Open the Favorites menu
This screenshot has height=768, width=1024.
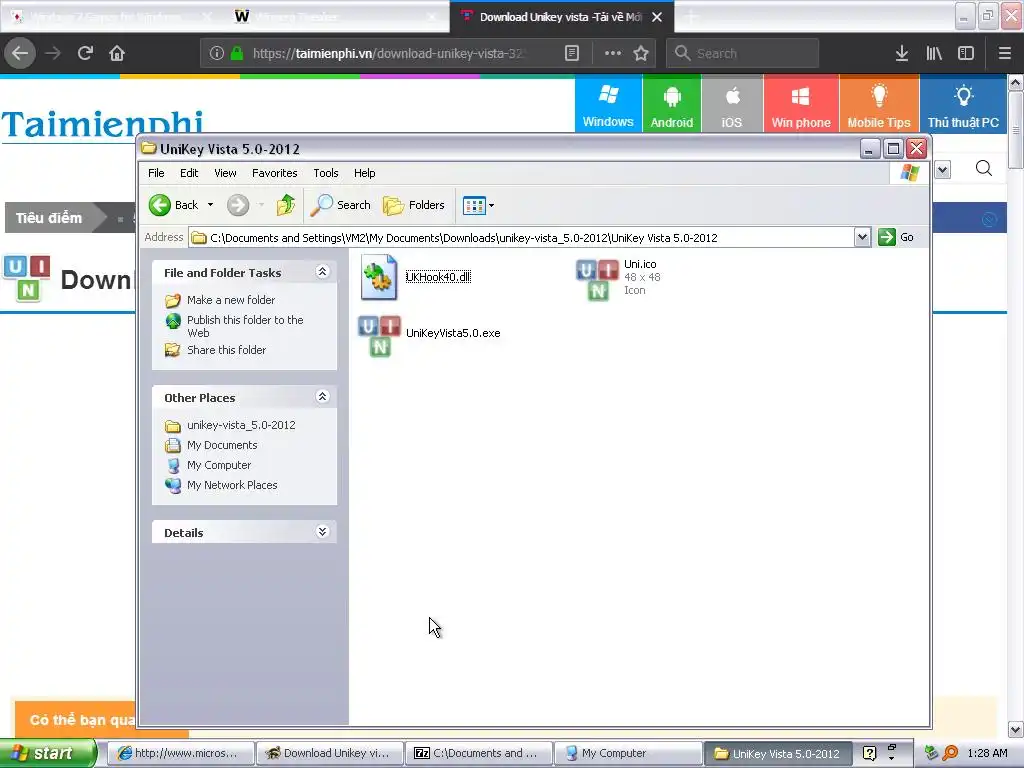[274, 173]
